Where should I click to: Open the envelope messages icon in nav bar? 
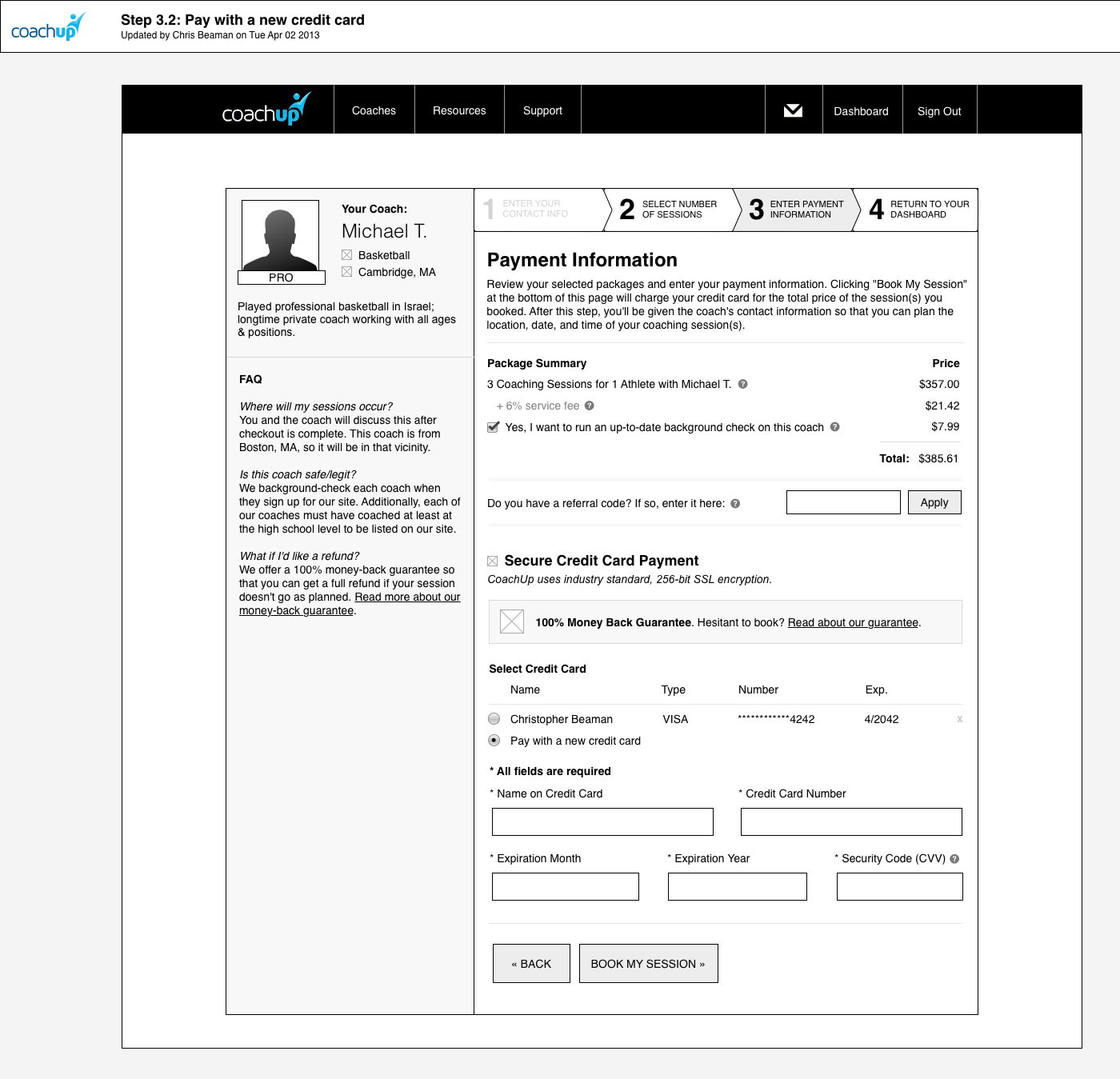pyautogui.click(x=793, y=110)
